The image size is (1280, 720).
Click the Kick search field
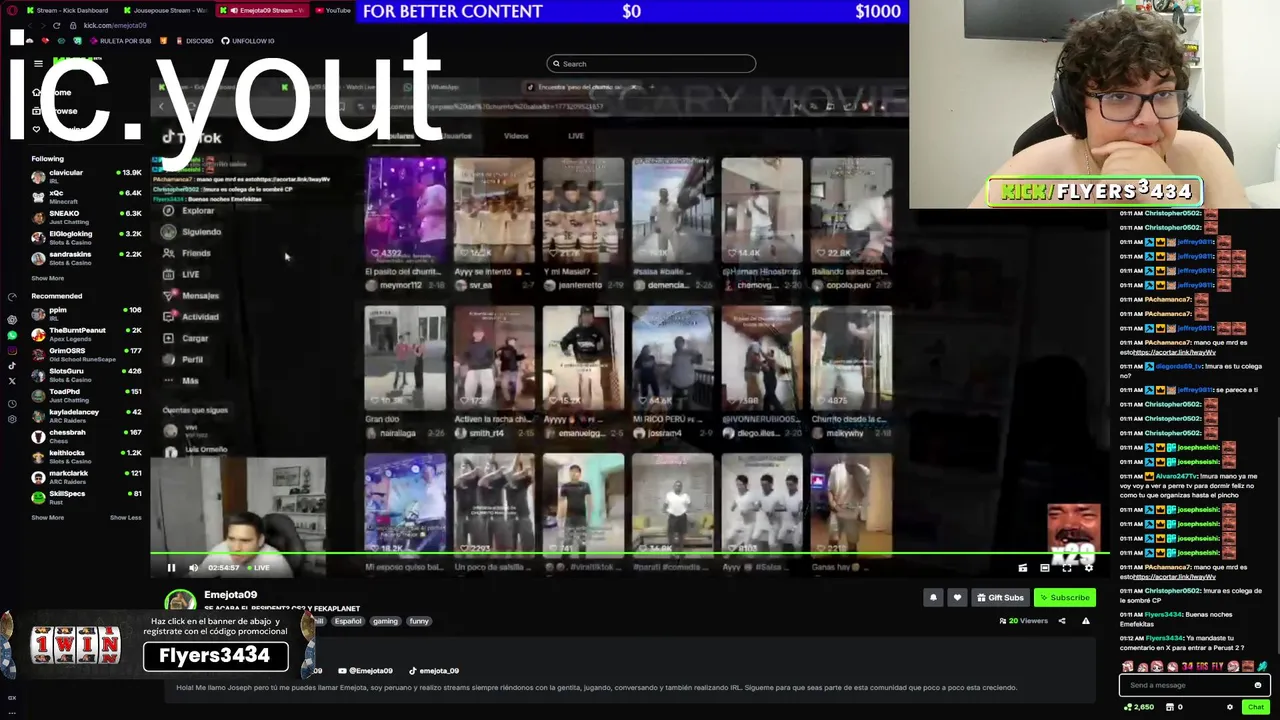point(651,64)
